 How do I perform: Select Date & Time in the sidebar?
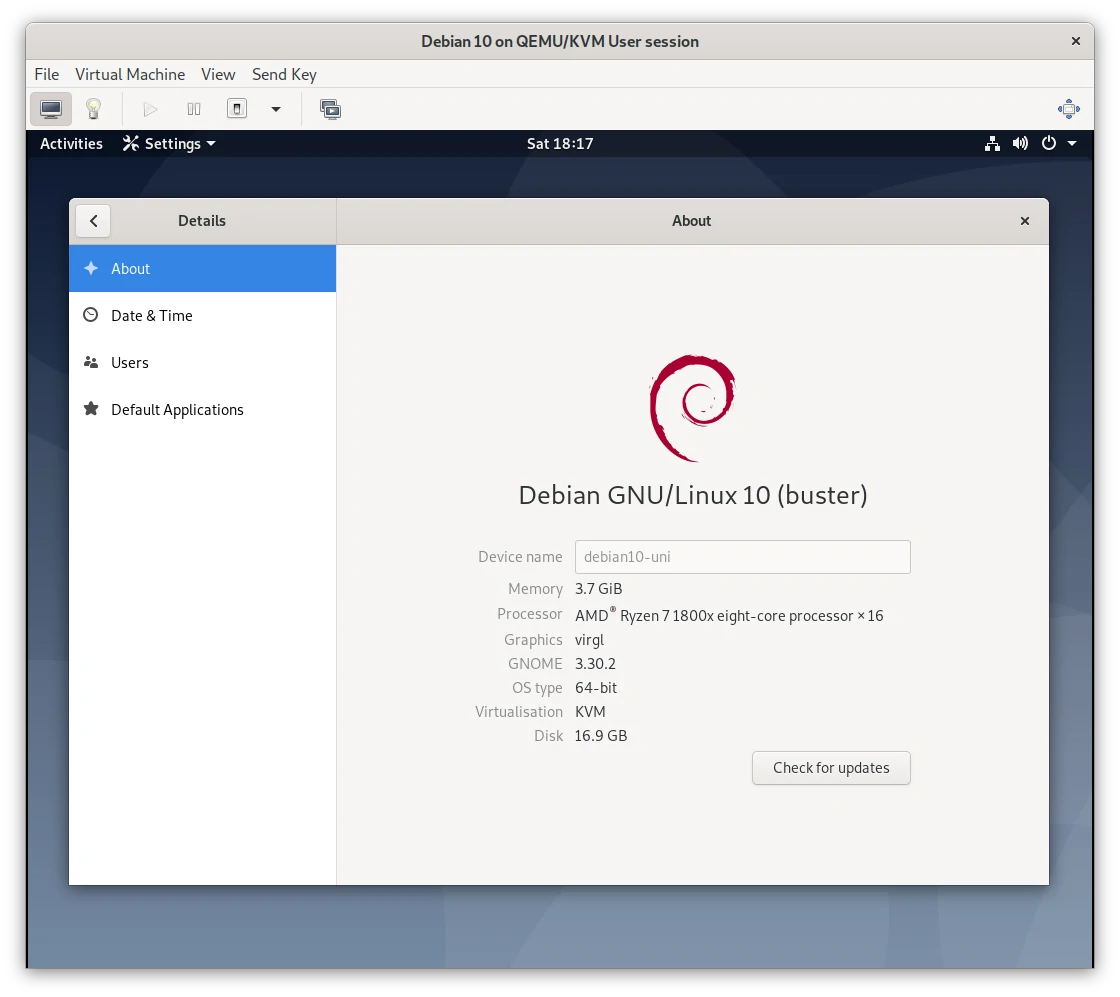pyautogui.click(x=202, y=316)
